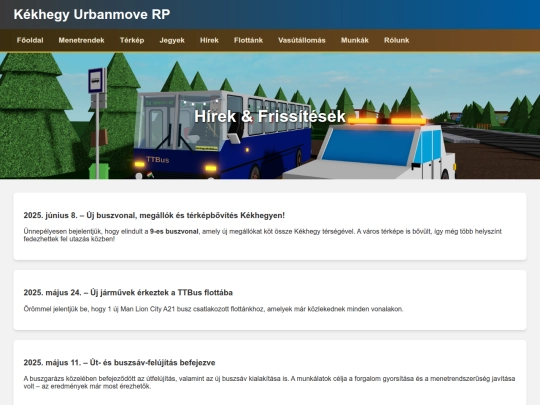The image size is (540, 405).
Task: Open the Vasútállomás page
Action: coord(302,40)
